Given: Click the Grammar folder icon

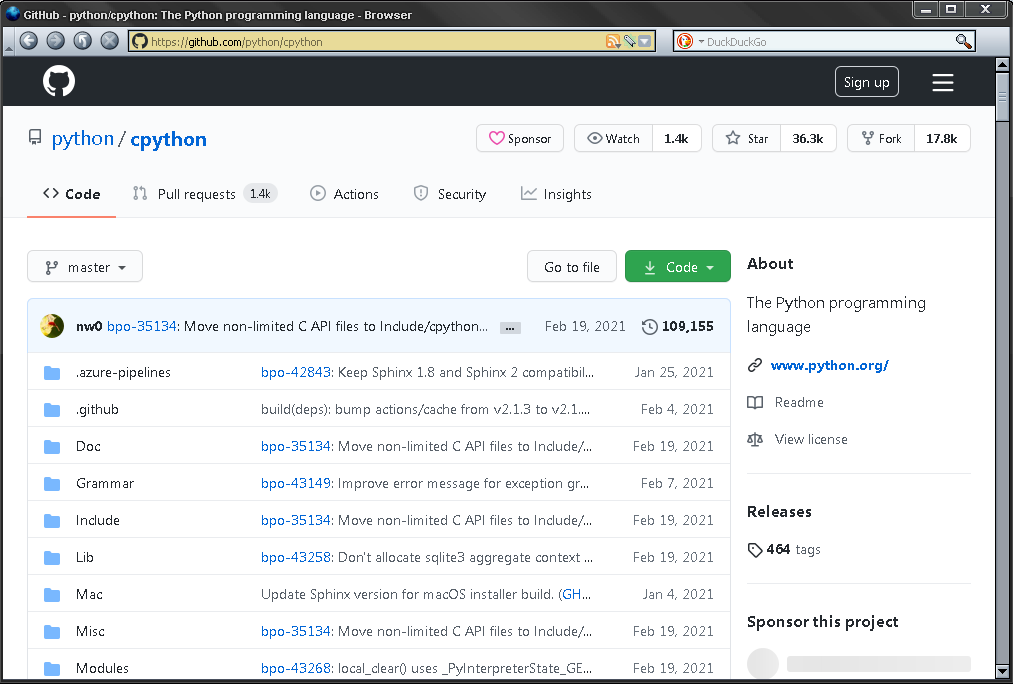Looking at the screenshot, I should pyautogui.click(x=52, y=484).
